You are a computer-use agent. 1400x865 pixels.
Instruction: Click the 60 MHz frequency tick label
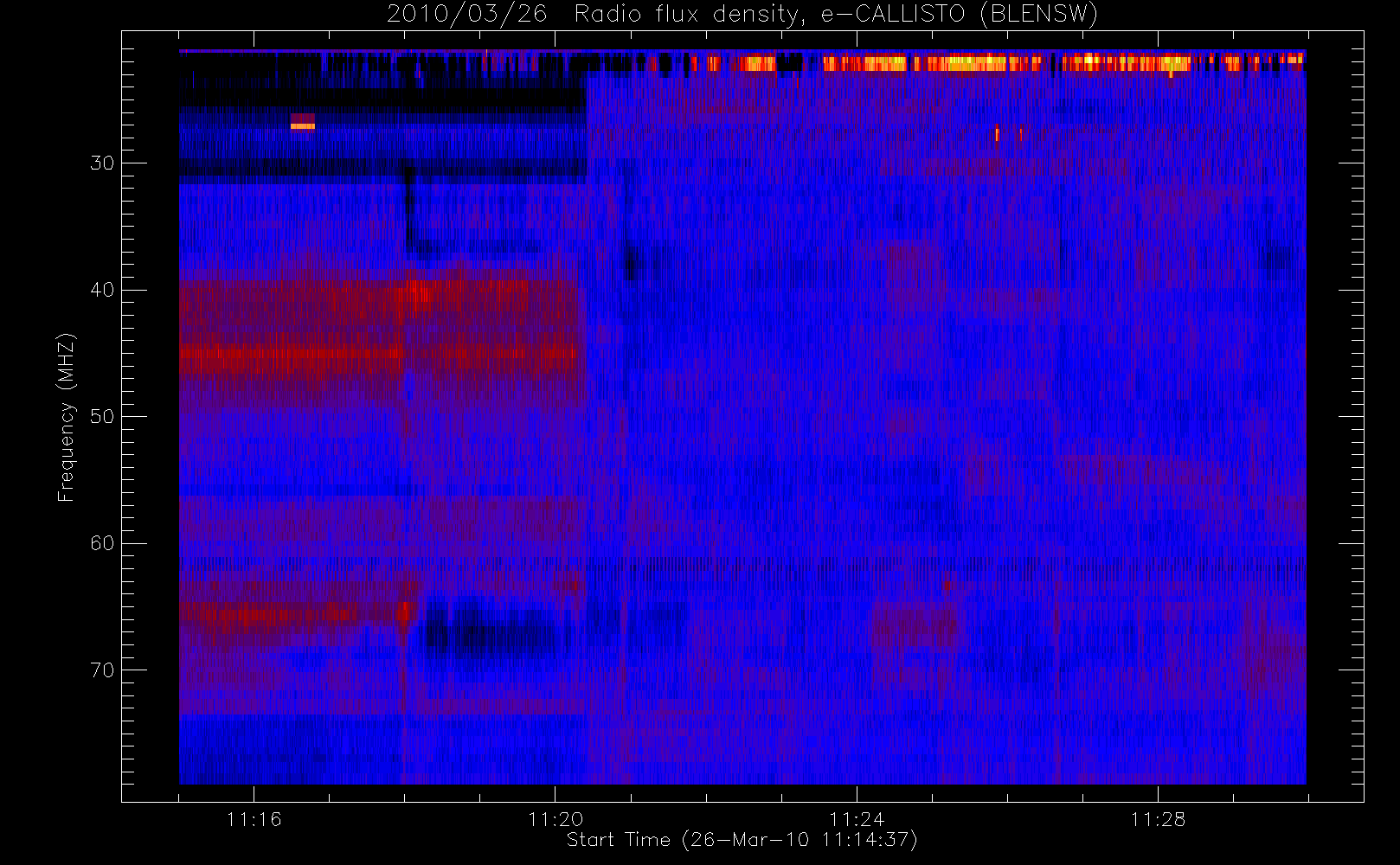coord(102,543)
